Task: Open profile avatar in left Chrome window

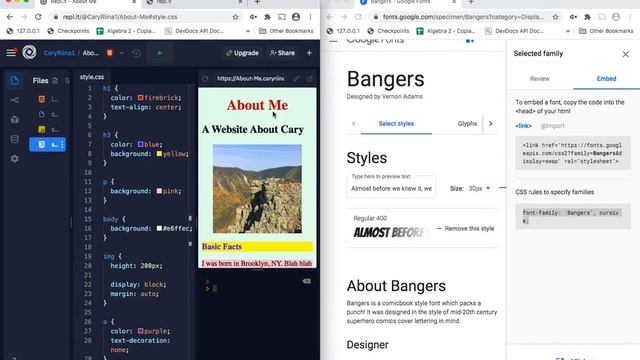Action: pyautogui.click(x=296, y=17)
